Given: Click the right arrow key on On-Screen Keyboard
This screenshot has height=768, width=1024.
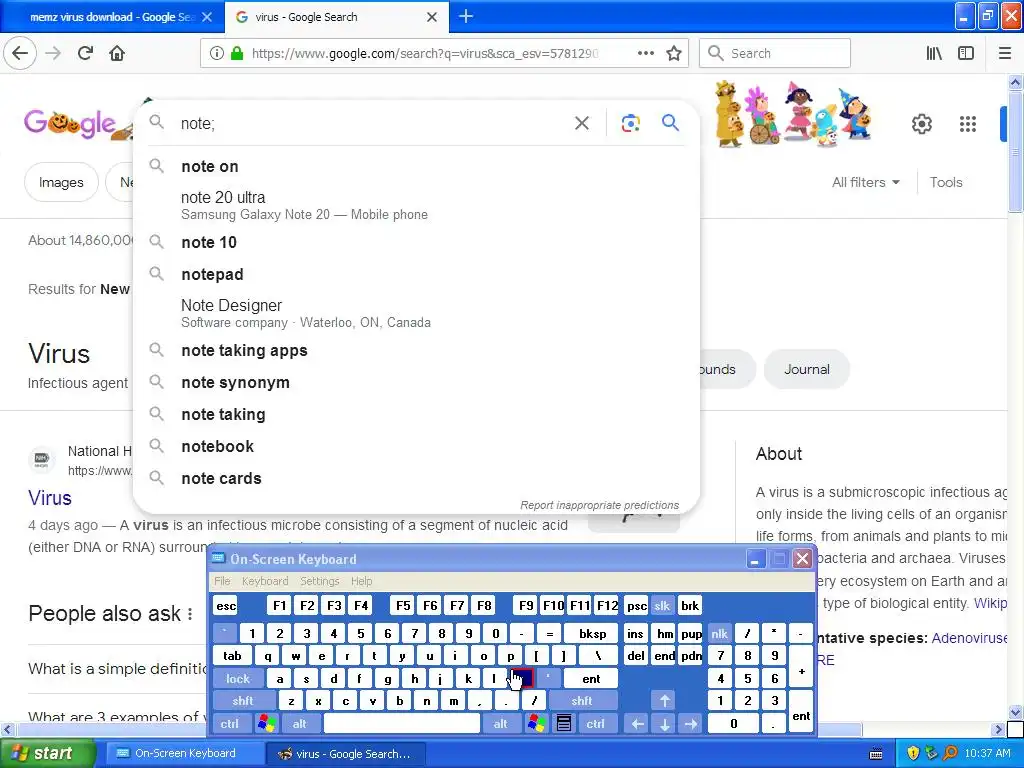Looking at the screenshot, I should (691, 724).
